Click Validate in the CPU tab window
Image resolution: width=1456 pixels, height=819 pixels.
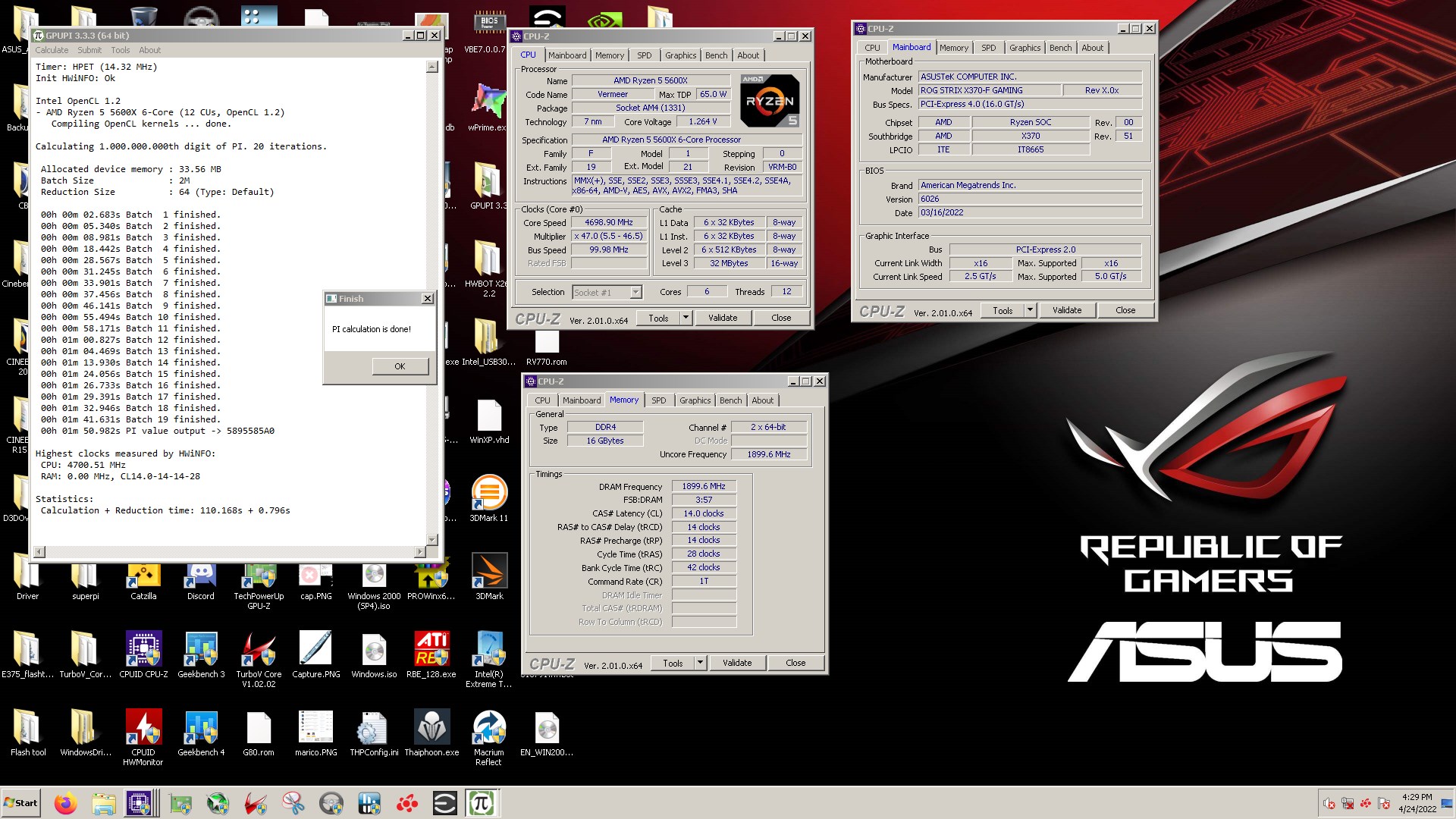[x=723, y=318]
